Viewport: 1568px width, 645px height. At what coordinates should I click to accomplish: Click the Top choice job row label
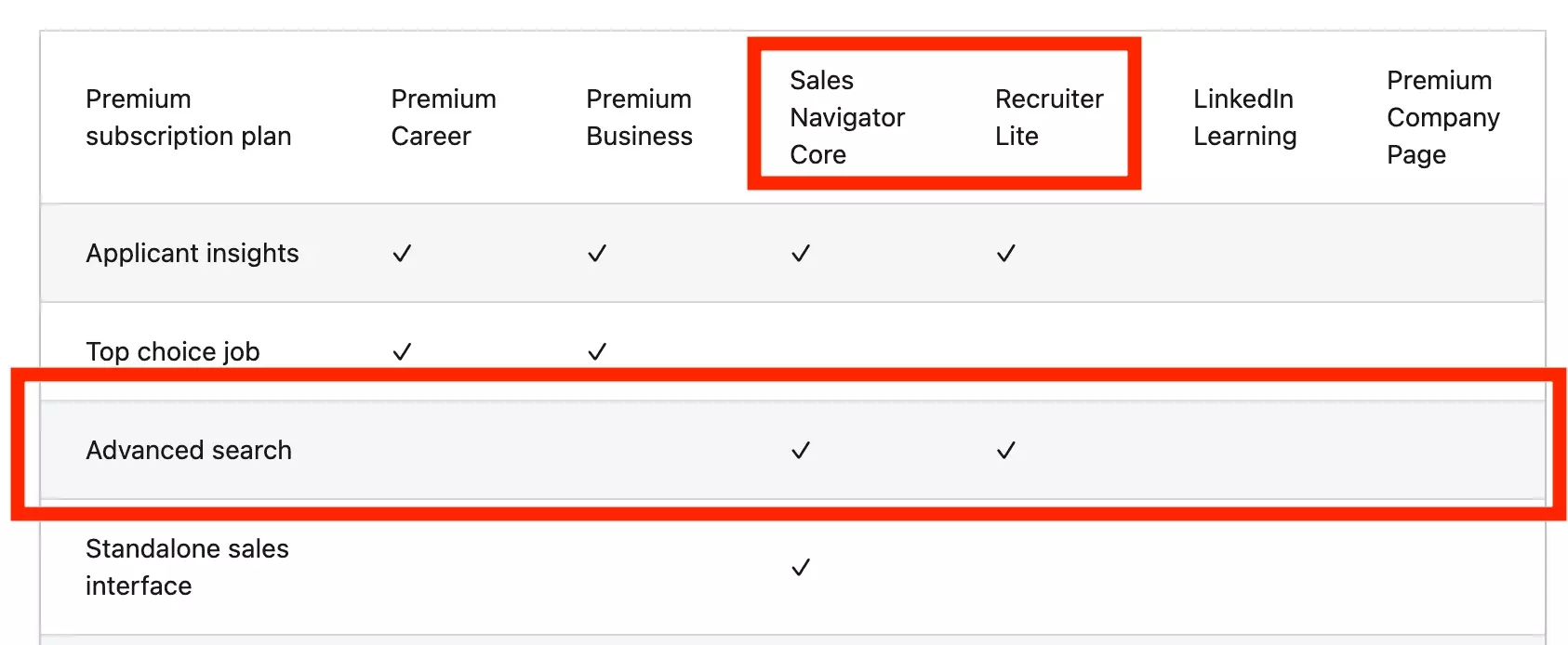coord(173,352)
